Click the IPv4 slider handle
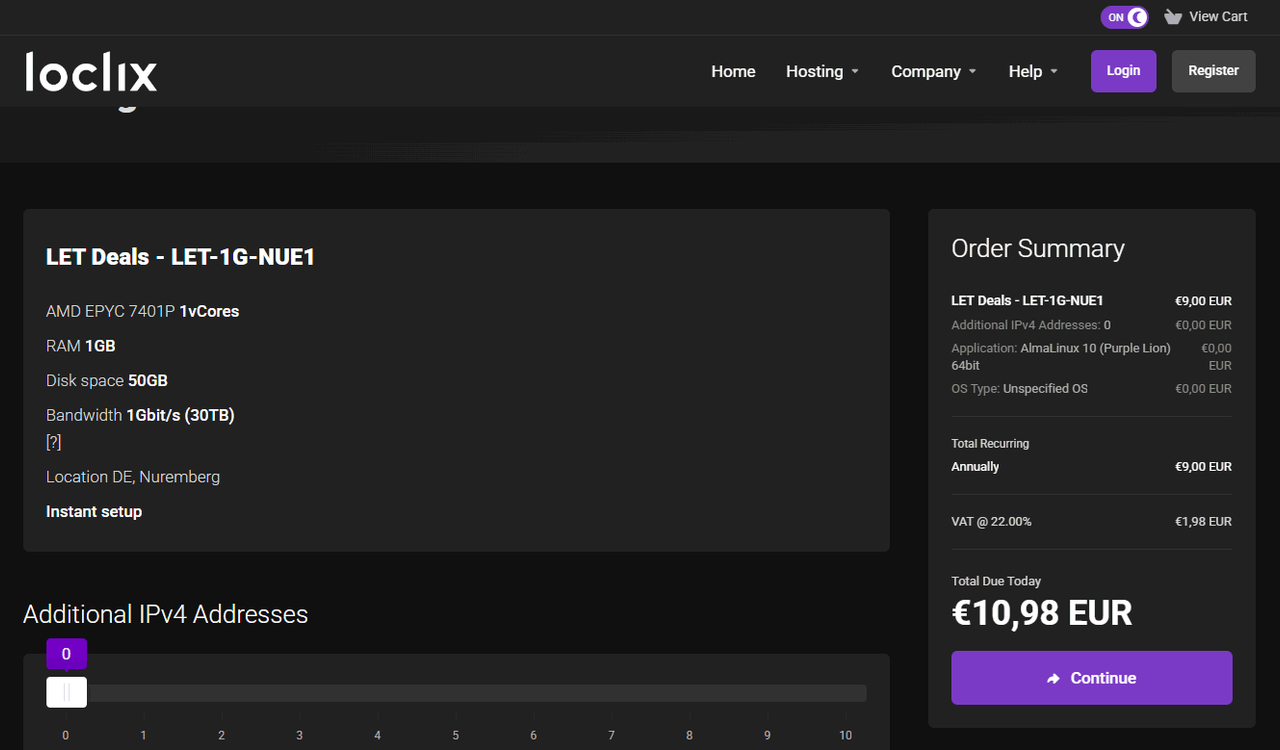Screen dimensions: 1280x750 click(x=66, y=692)
